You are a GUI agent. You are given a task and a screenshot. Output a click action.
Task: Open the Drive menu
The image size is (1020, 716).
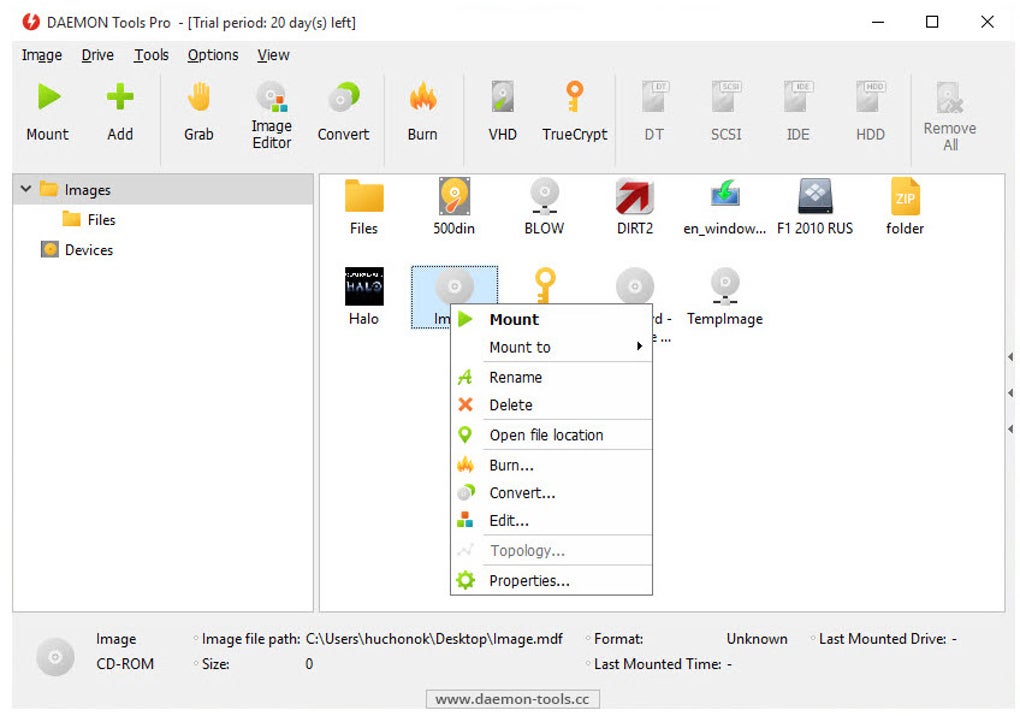point(98,55)
